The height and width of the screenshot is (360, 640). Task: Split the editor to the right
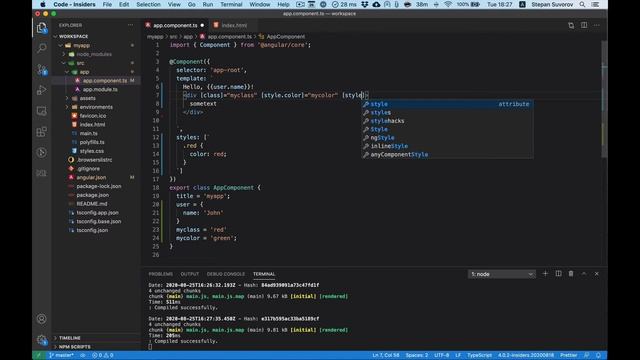tap(584, 25)
